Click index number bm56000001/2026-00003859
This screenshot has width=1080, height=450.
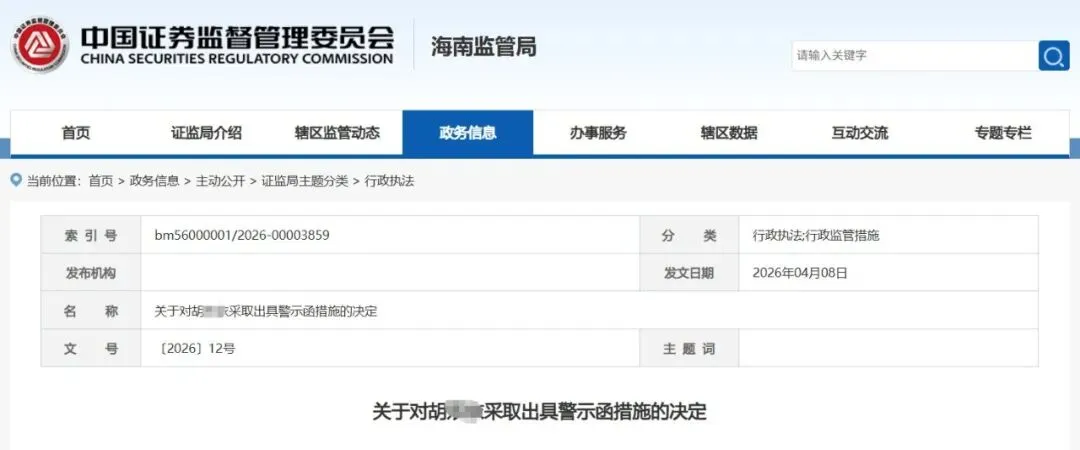coord(242,235)
